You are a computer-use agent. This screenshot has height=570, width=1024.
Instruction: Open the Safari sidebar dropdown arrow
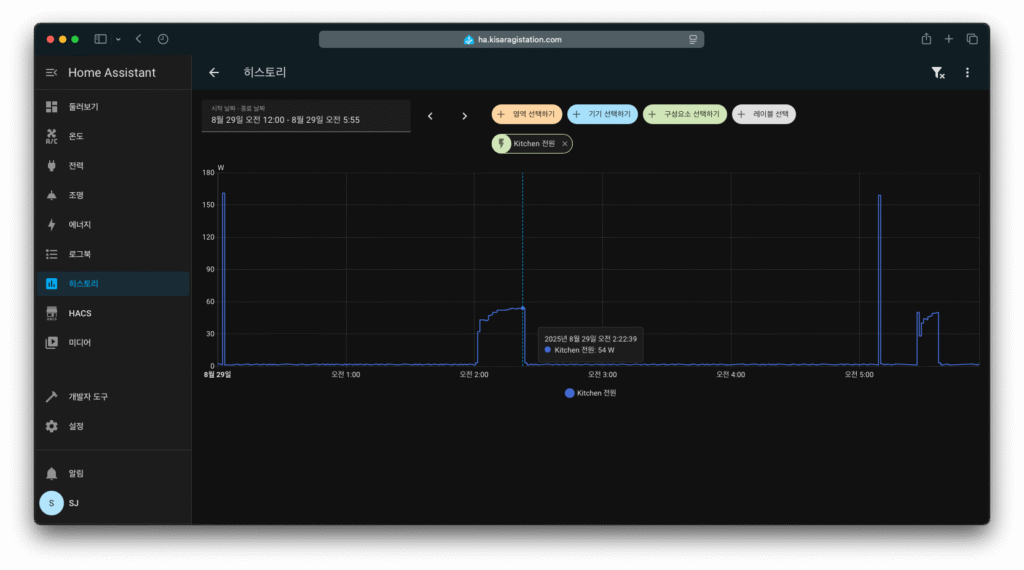click(x=118, y=39)
